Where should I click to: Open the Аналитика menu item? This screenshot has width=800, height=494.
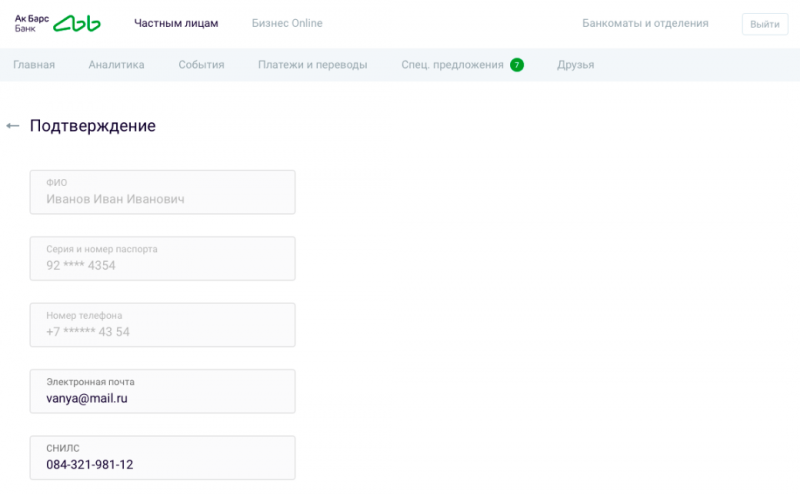pos(116,65)
